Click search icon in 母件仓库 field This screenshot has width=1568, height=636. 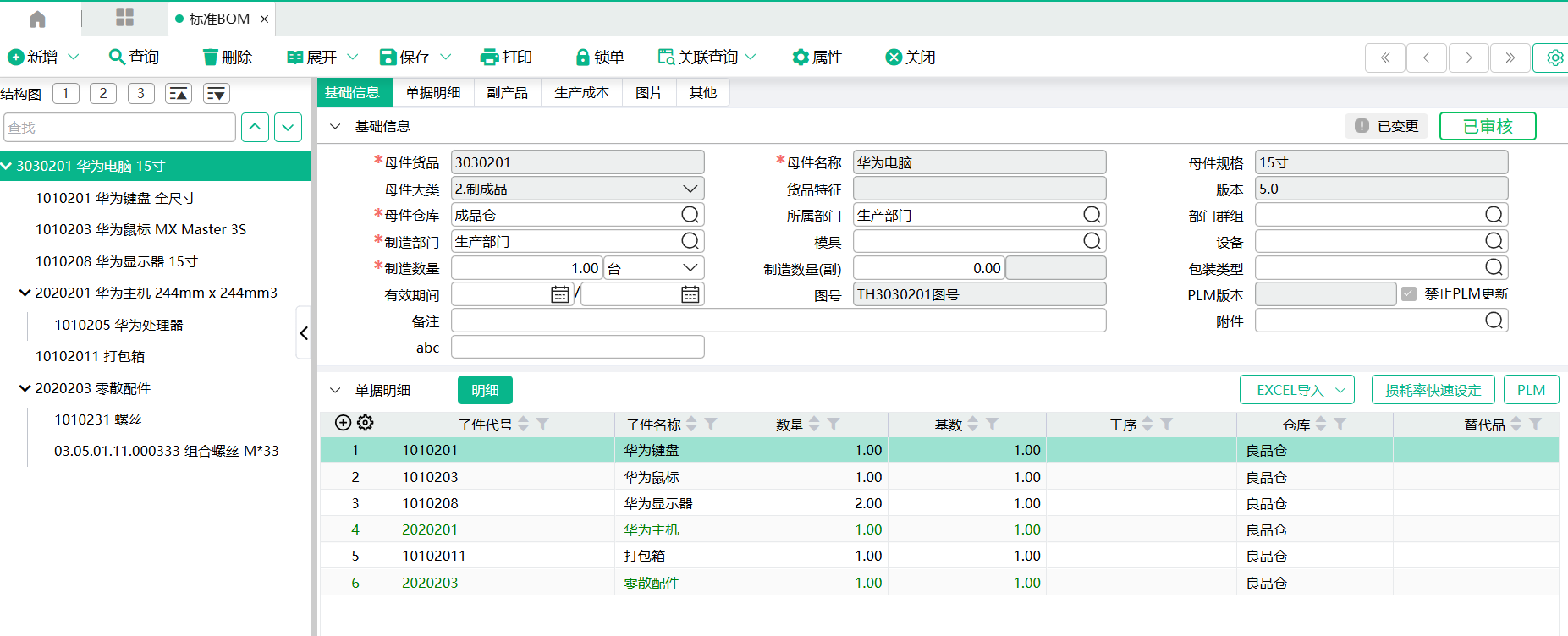(x=690, y=215)
